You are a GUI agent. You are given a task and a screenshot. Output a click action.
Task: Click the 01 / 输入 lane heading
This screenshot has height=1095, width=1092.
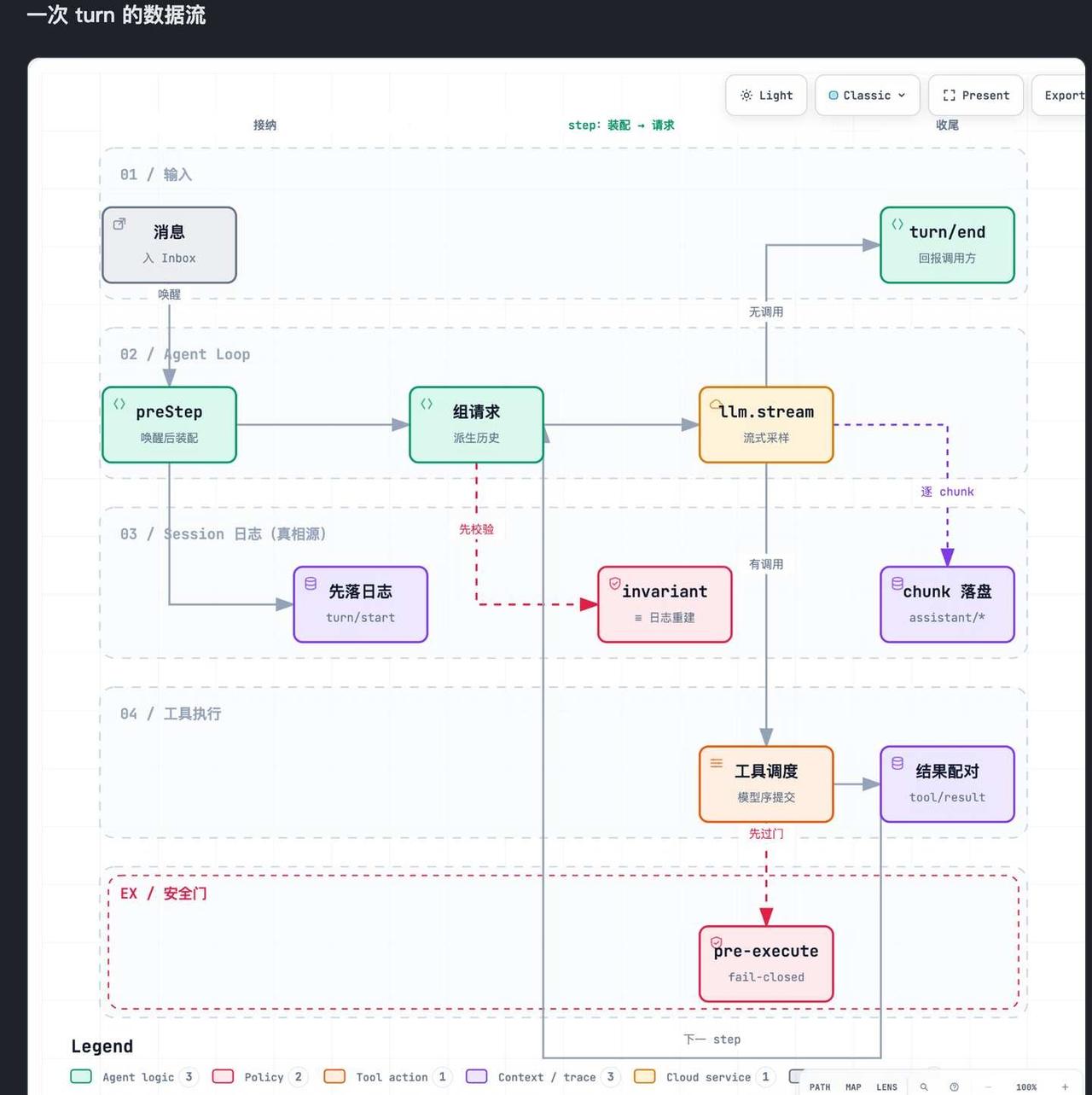coord(156,174)
